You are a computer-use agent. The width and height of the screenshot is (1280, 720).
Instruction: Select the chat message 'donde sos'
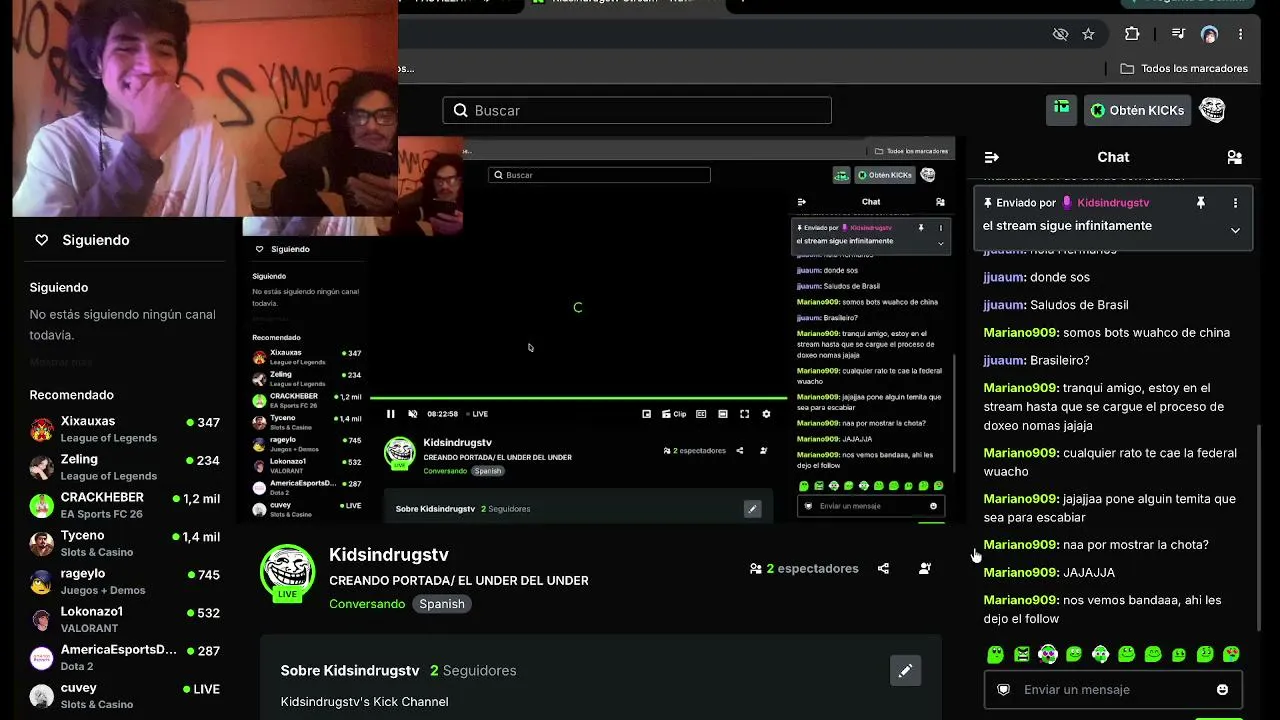coord(1060,277)
